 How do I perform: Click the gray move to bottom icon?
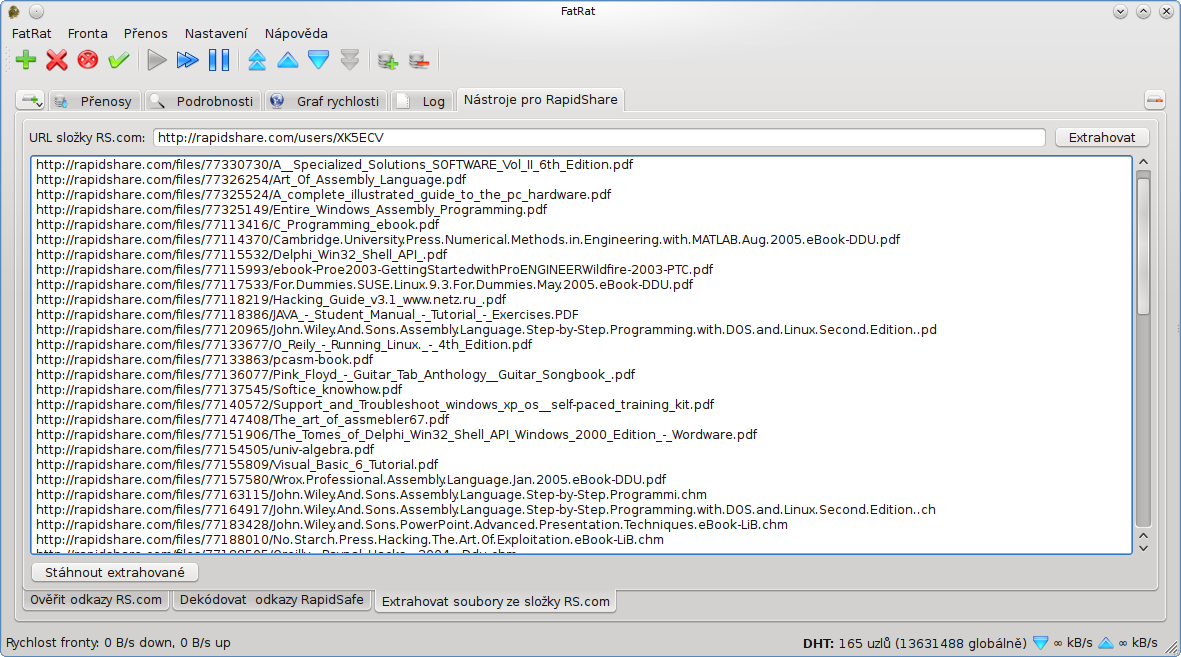pyautogui.click(x=349, y=60)
